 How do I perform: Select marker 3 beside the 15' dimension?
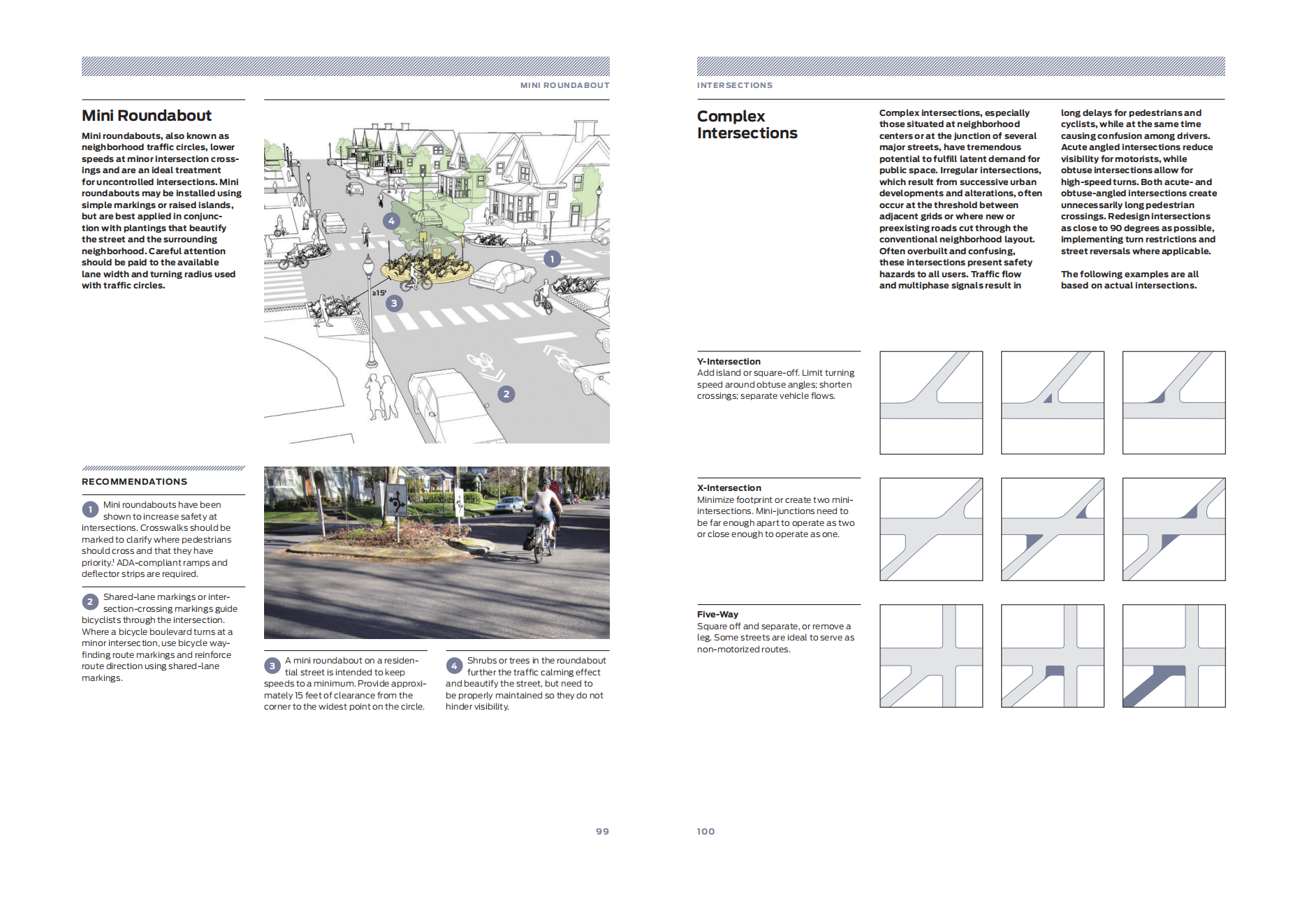(x=394, y=303)
